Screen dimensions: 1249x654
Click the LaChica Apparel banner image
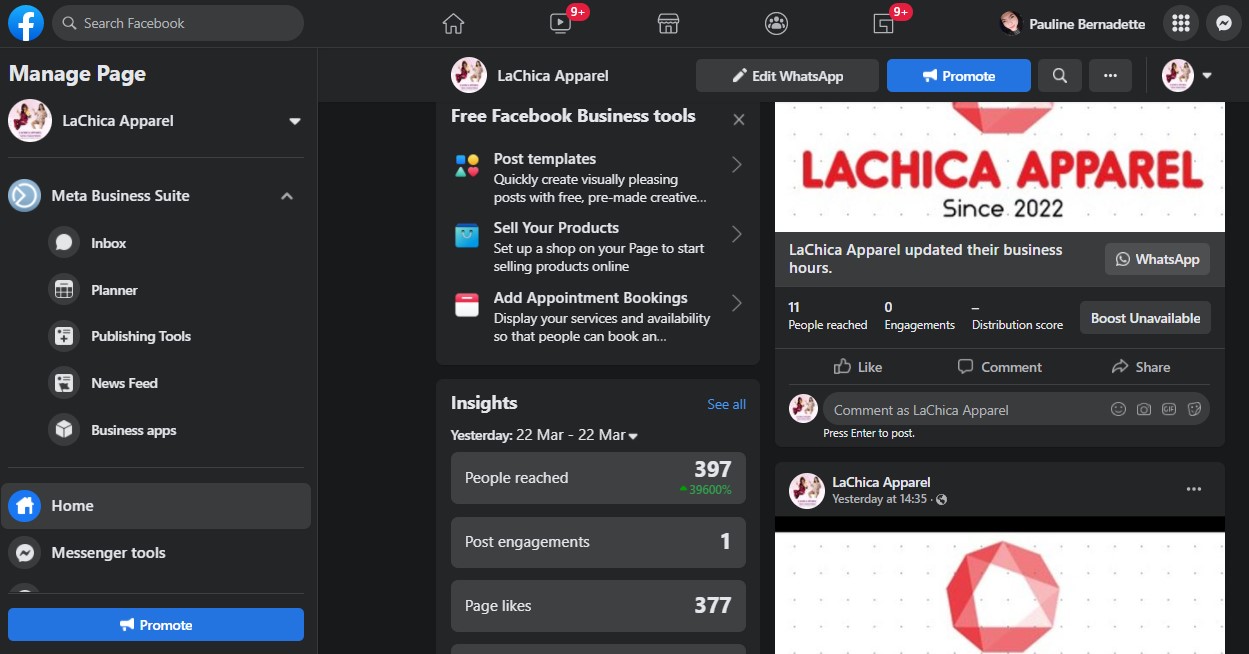1000,166
